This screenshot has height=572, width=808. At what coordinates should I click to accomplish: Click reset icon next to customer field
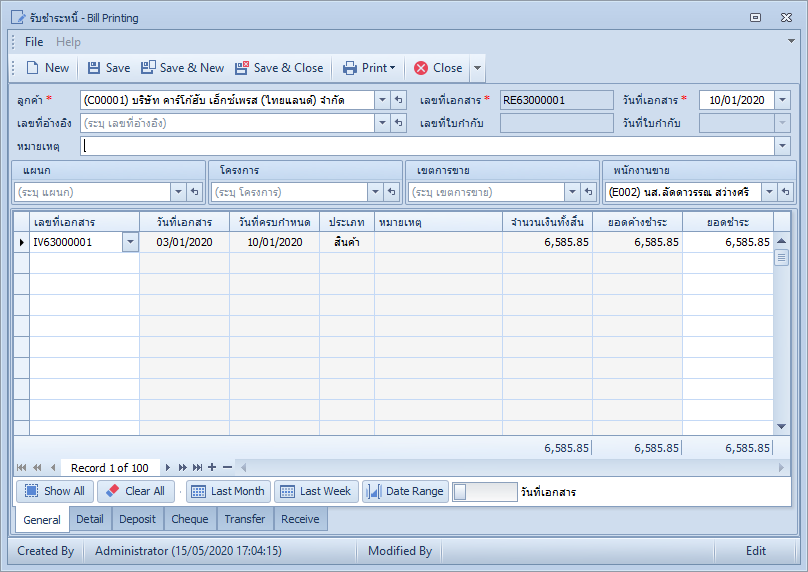[398, 100]
